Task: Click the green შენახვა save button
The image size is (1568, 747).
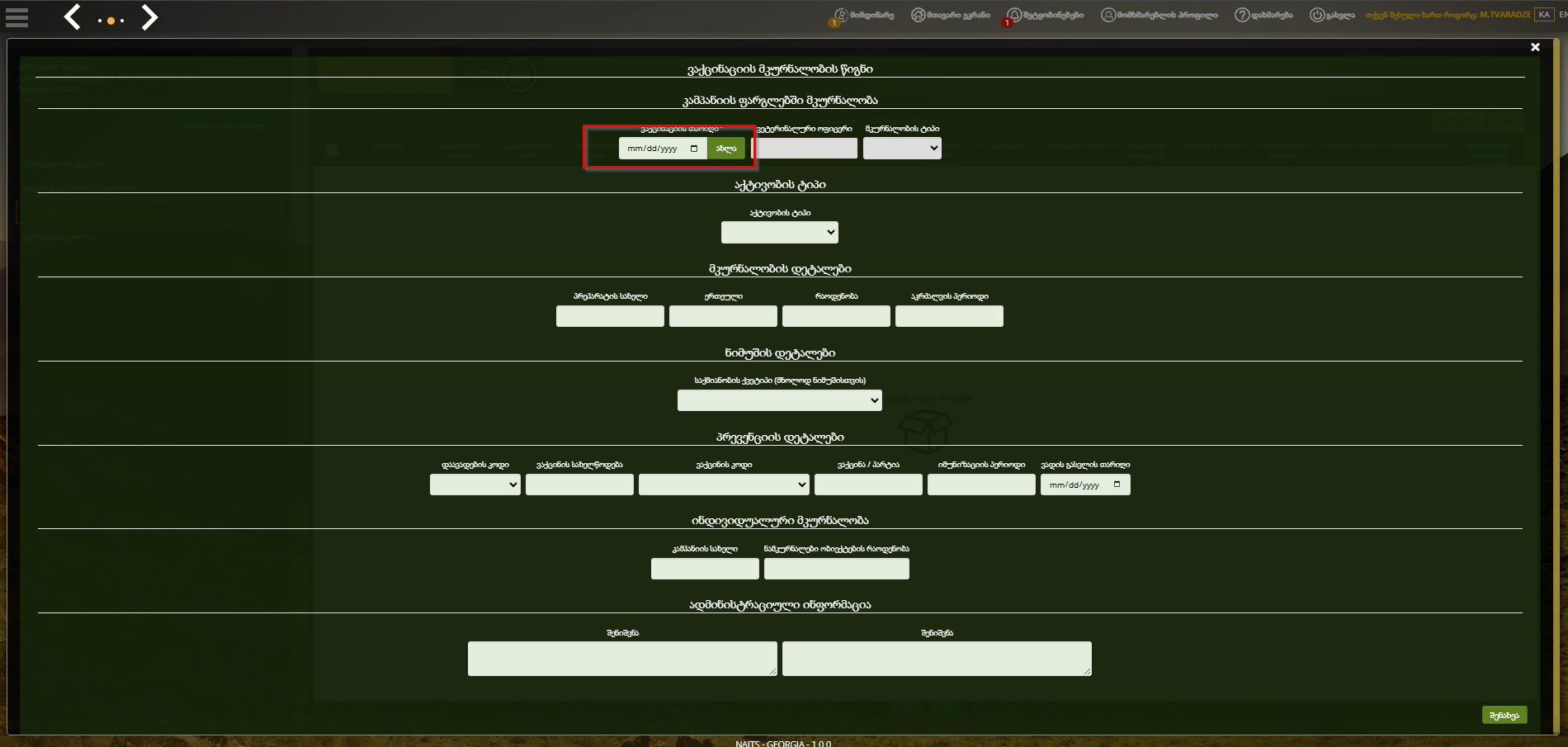Action: 1504,715
